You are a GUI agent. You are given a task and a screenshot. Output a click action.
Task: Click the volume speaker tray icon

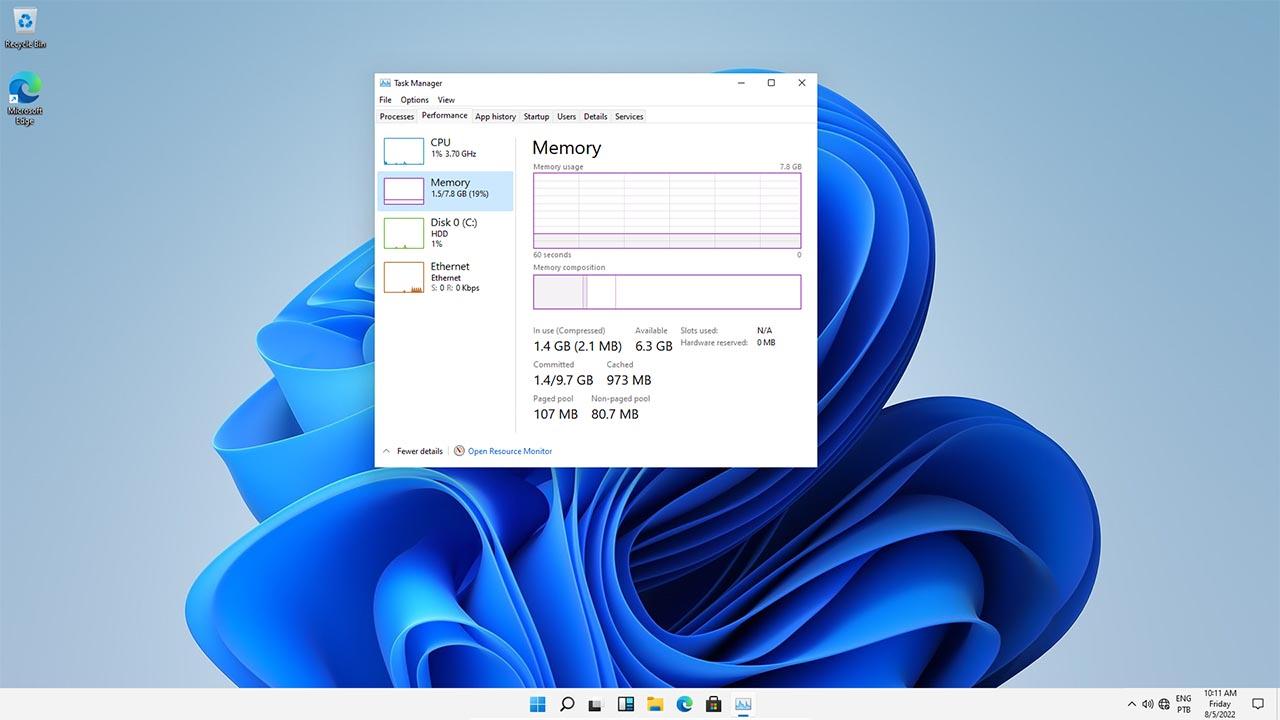1148,704
